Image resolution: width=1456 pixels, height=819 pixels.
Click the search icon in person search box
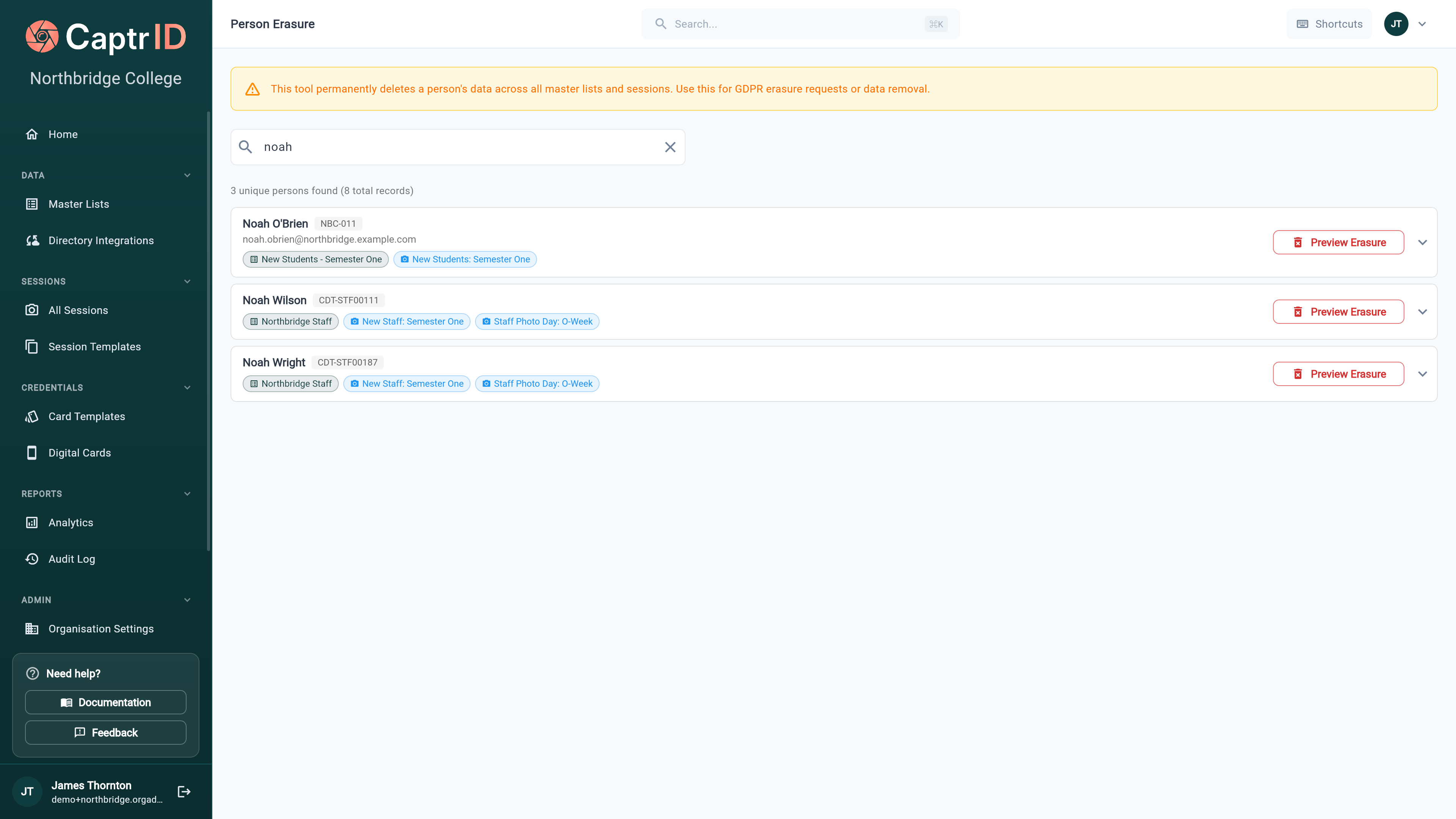pyautogui.click(x=245, y=147)
